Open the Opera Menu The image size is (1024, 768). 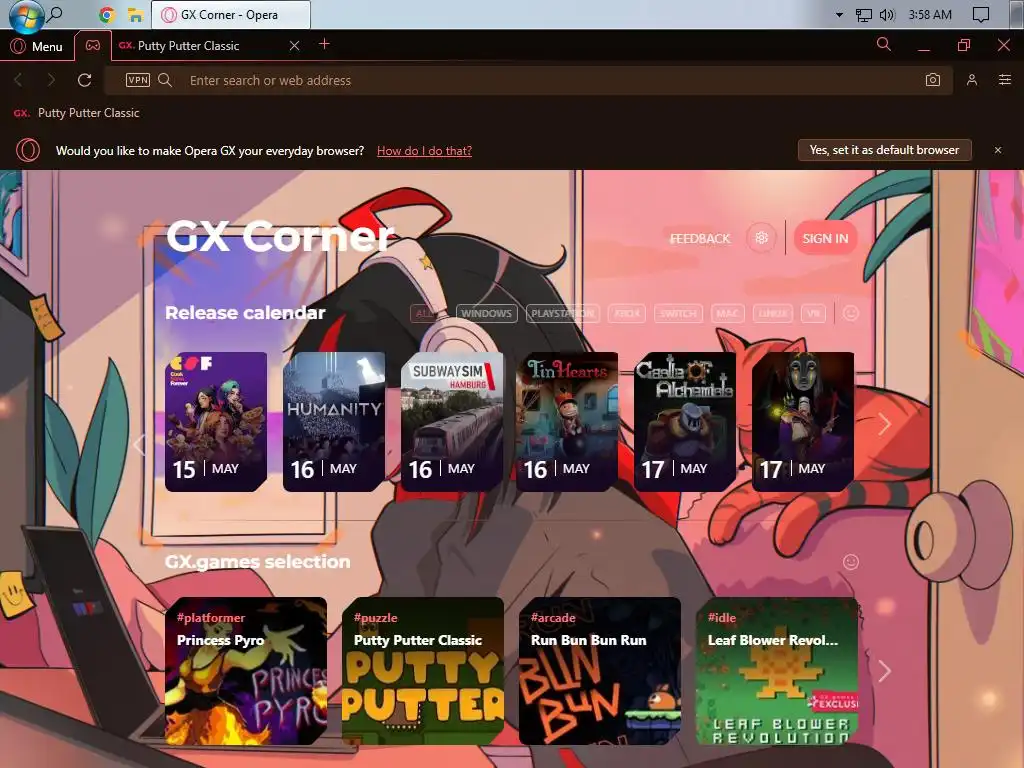click(x=37, y=46)
